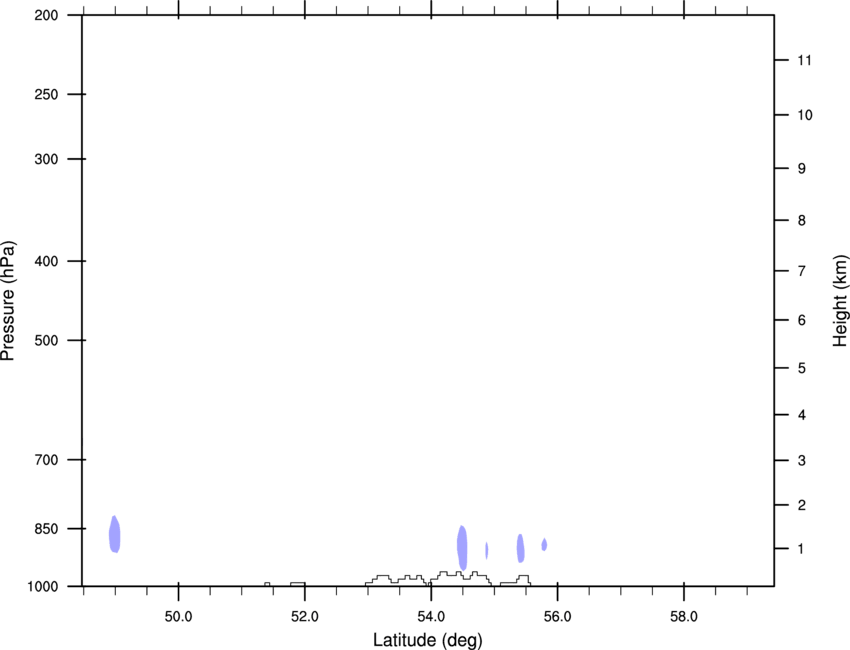The width and height of the screenshot is (850, 650).
Task: Pick the 9 km height label
Action: click(x=802, y=169)
